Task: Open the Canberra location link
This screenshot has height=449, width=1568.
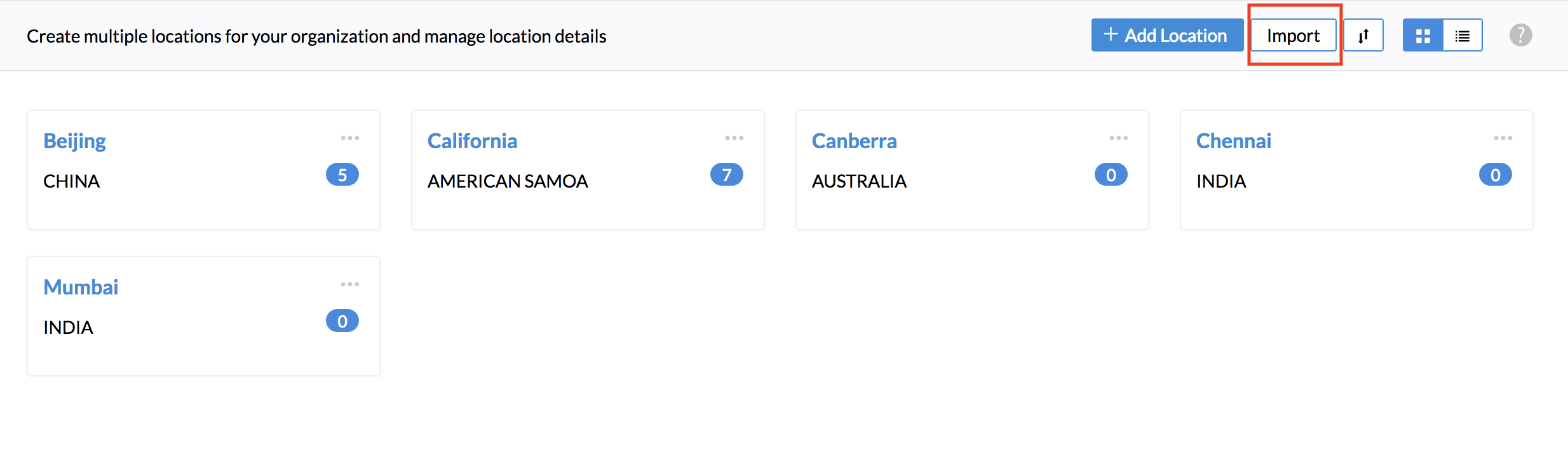Action: tap(854, 141)
